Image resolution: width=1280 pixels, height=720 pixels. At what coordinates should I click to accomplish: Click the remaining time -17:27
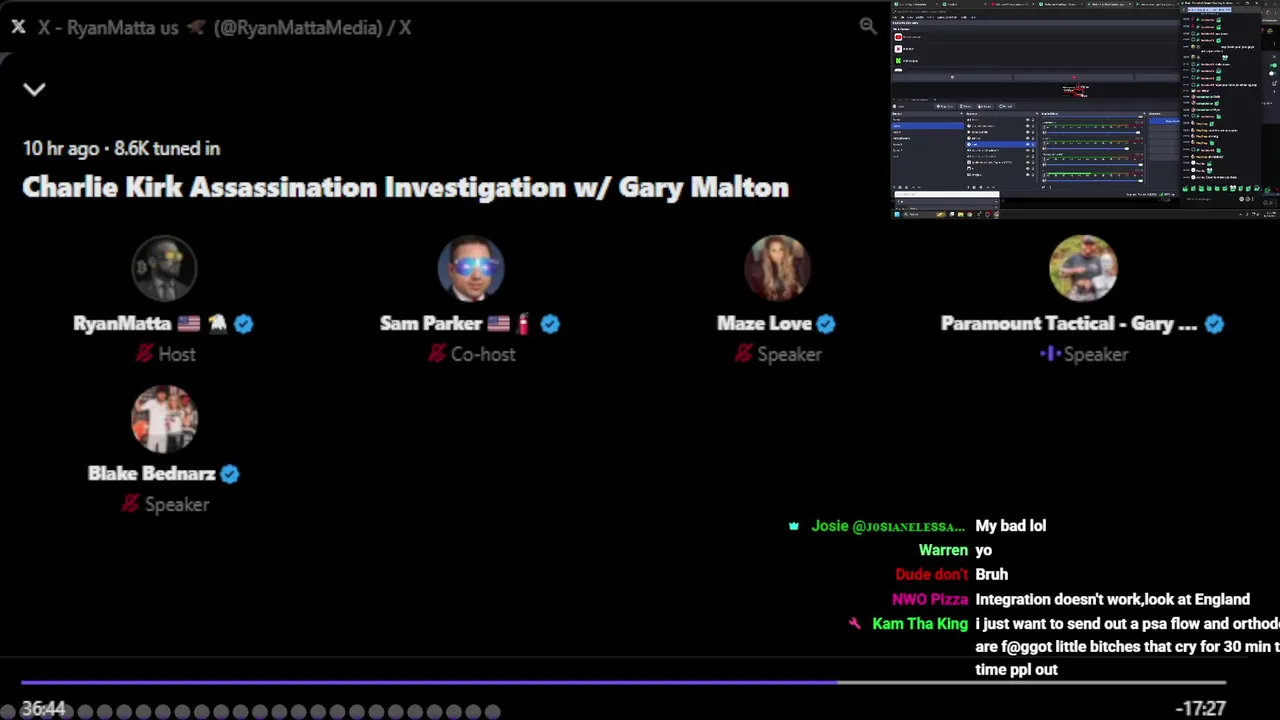tap(1200, 708)
